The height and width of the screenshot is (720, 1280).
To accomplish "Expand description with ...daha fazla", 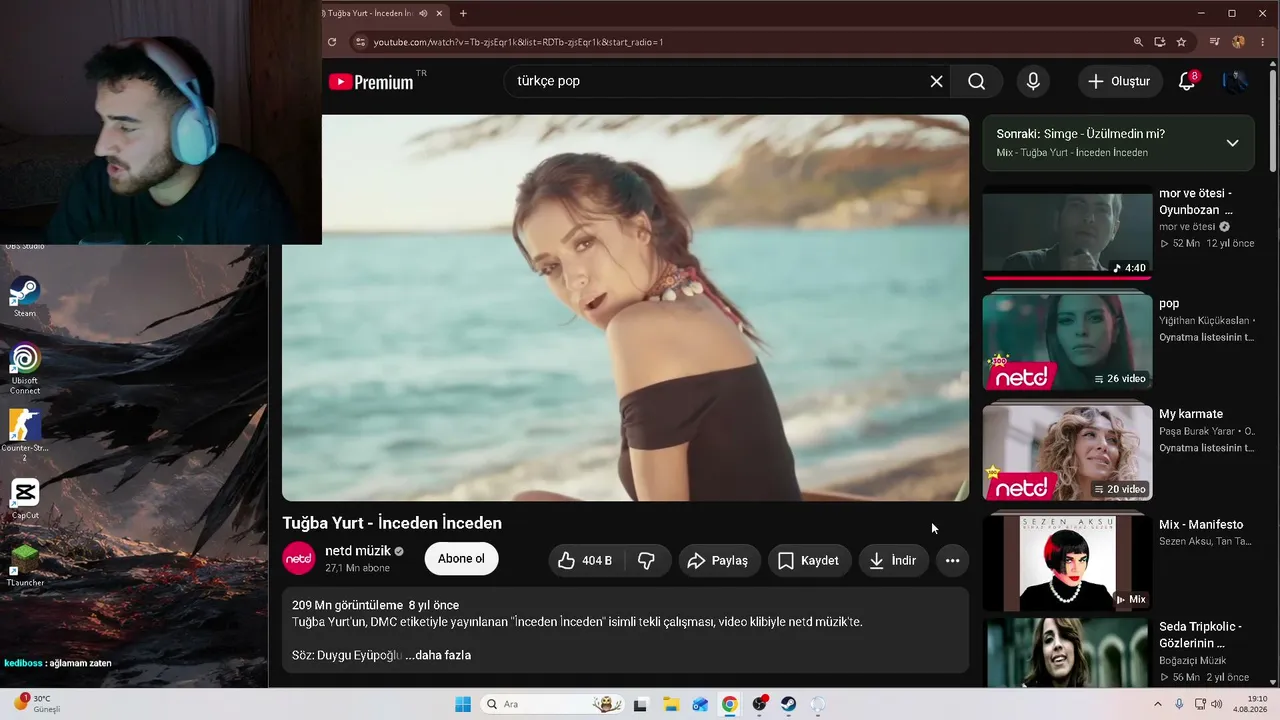I will coord(438,655).
